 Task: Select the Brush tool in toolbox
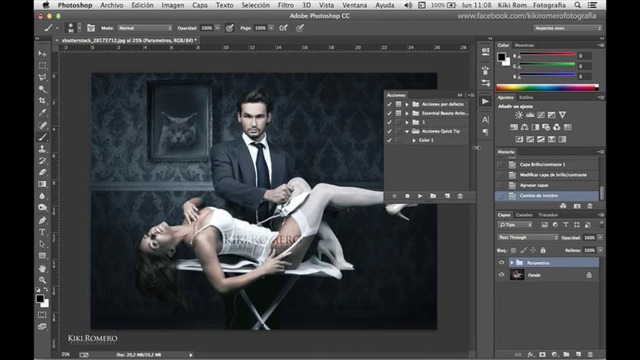[x=42, y=137]
